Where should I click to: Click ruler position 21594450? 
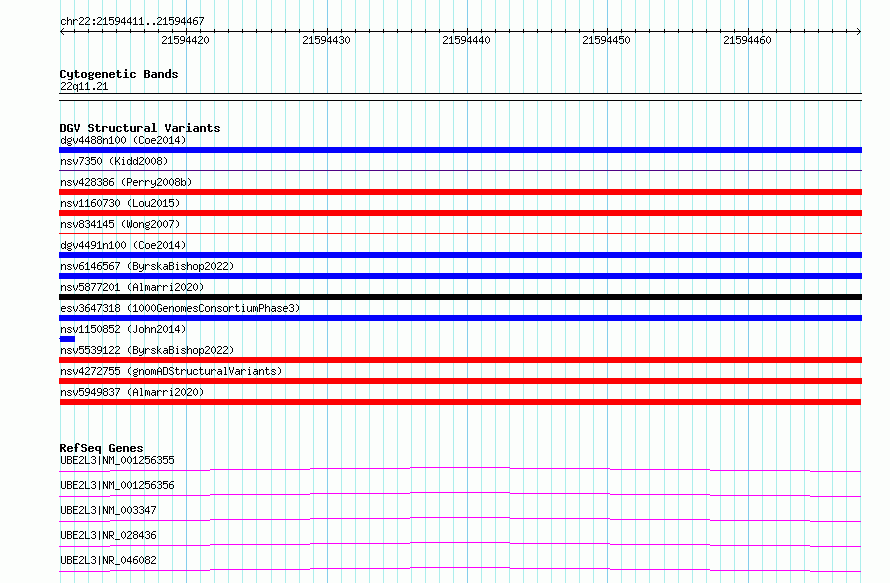[x=606, y=40]
